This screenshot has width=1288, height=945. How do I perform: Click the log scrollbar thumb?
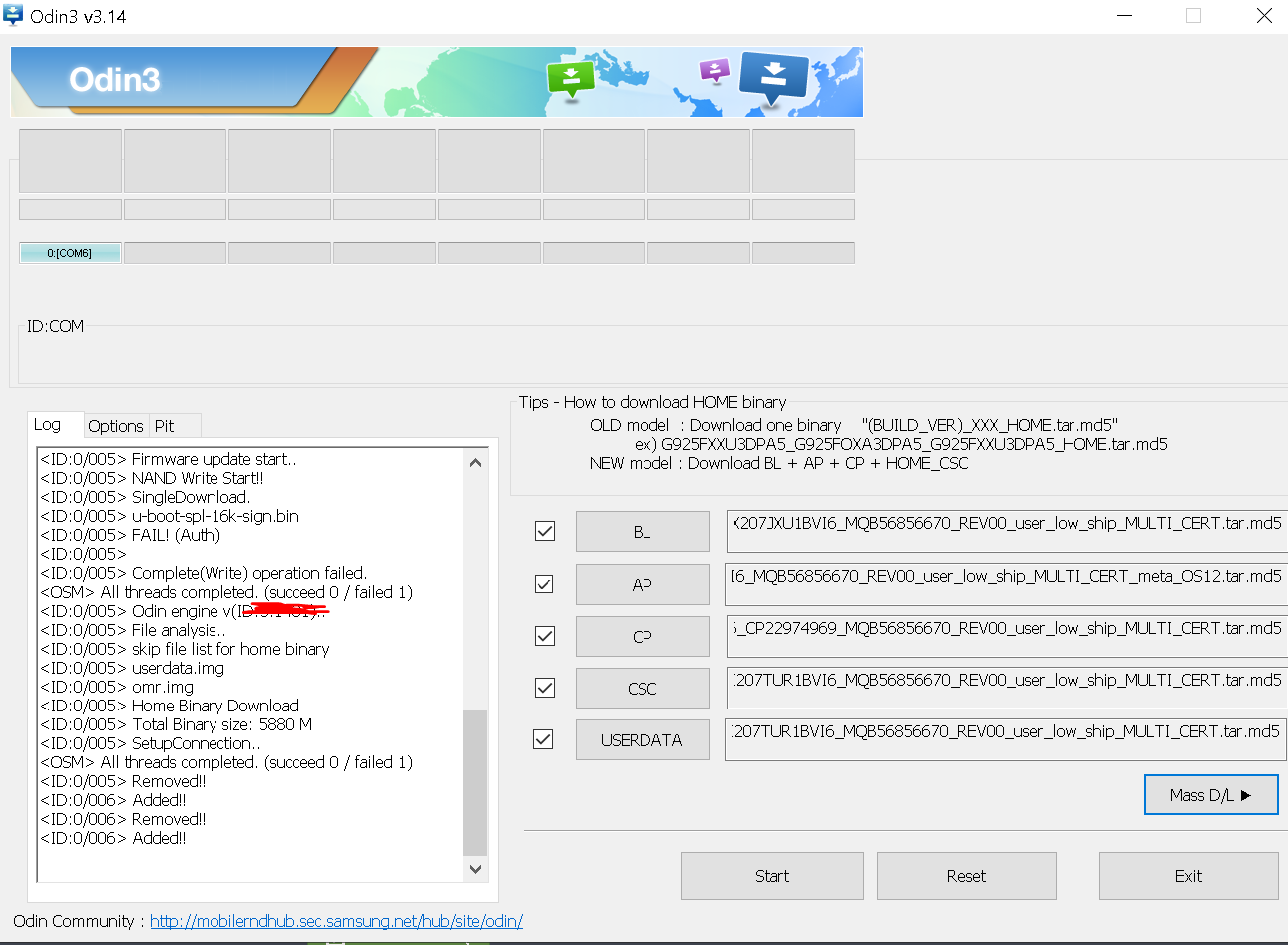point(476,782)
